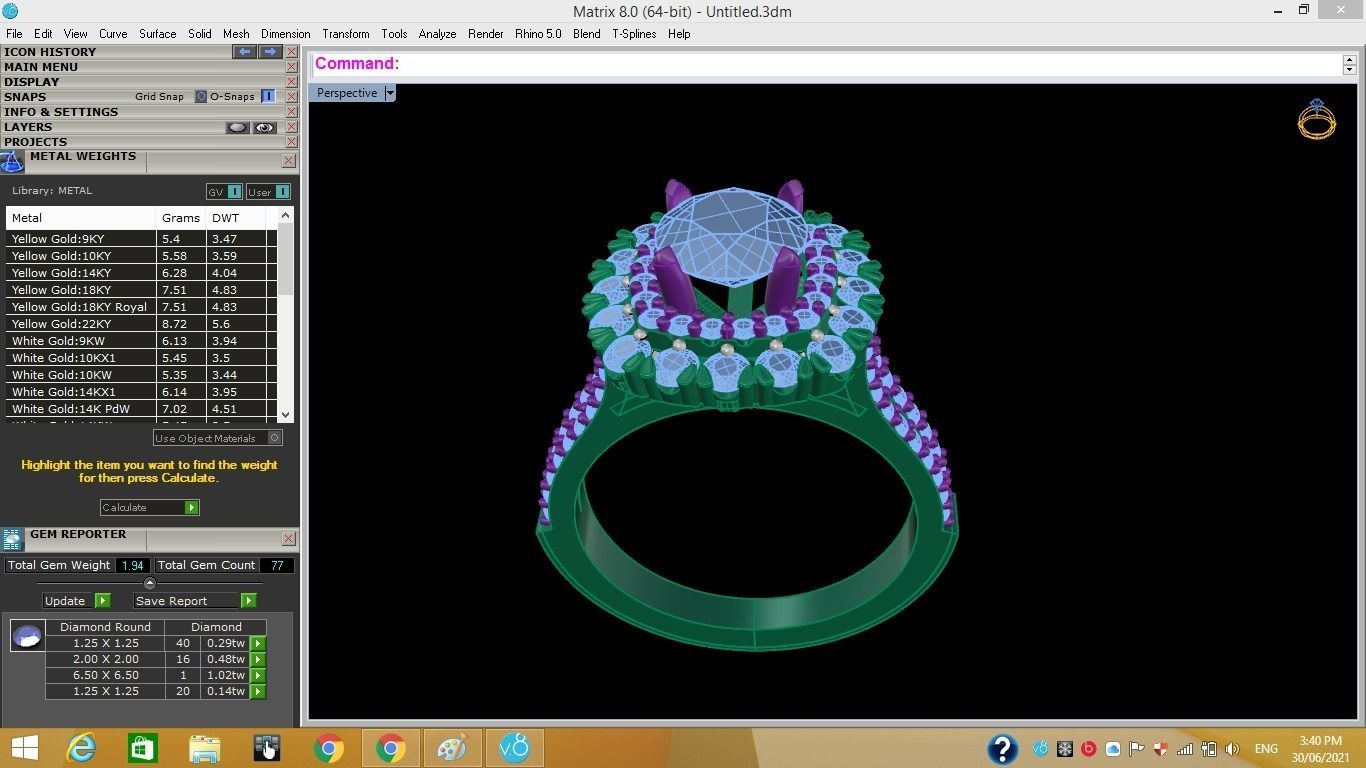This screenshot has height=768, width=1366.
Task: Click green arrow next to Update
Action: (102, 601)
